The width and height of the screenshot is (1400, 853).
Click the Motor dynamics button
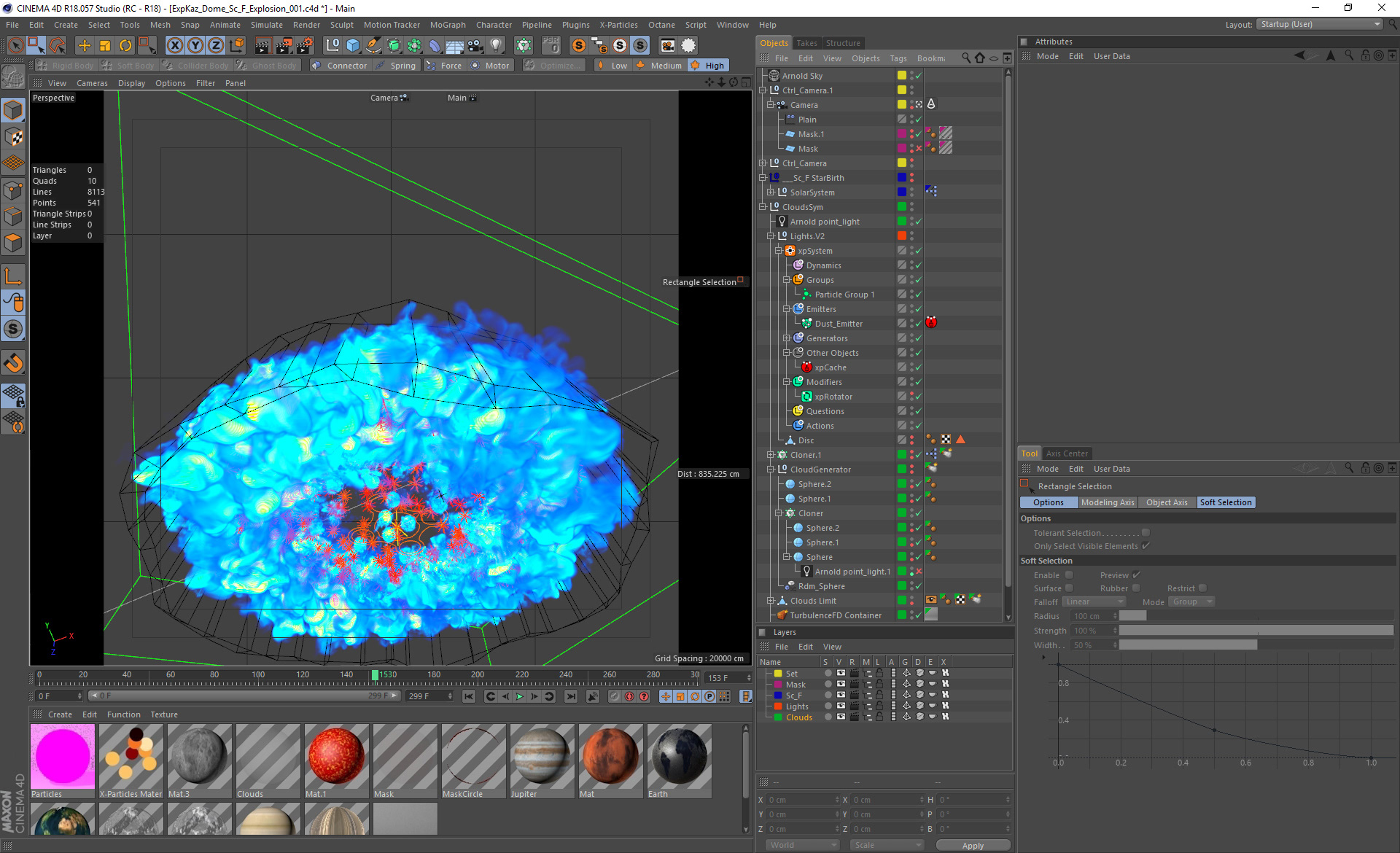pyautogui.click(x=490, y=66)
